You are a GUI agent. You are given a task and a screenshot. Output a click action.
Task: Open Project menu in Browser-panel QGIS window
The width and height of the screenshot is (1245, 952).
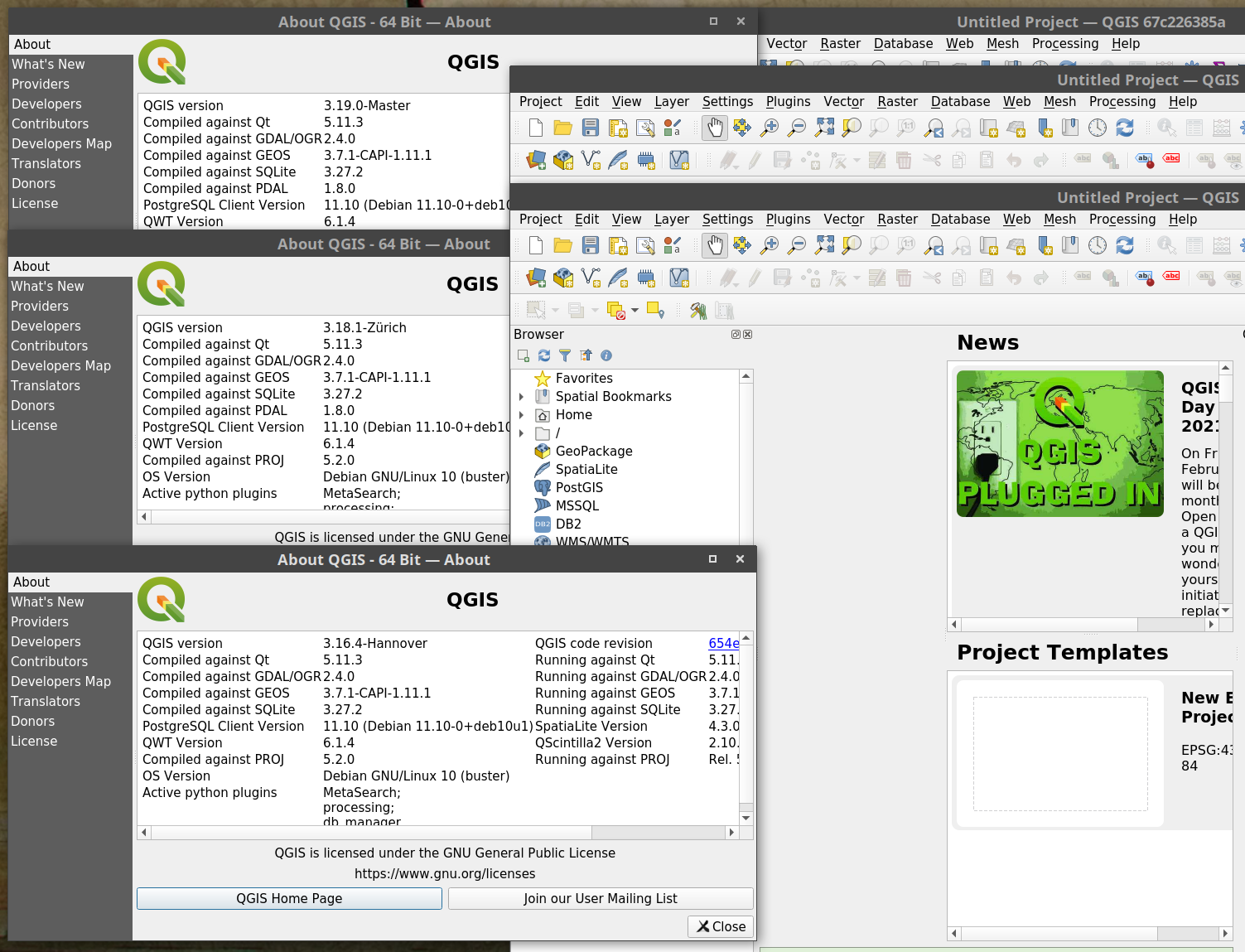(541, 220)
